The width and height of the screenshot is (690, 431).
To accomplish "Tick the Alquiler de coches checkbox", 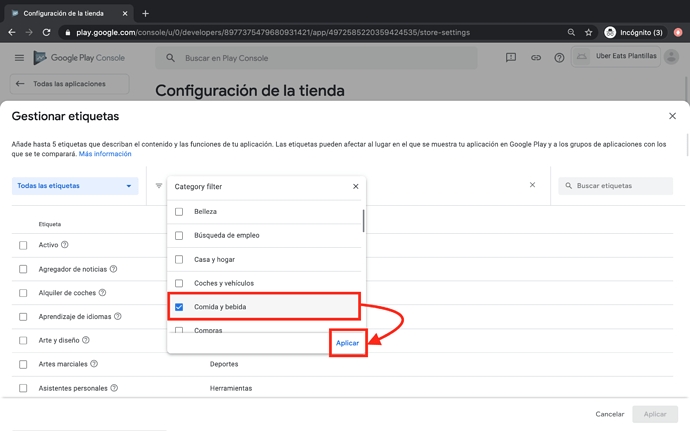I will [x=23, y=293].
